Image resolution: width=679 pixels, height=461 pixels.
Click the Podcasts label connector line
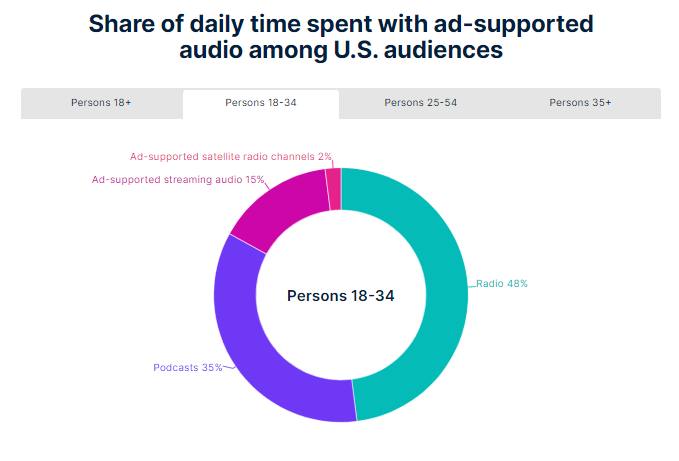pyautogui.click(x=229, y=368)
